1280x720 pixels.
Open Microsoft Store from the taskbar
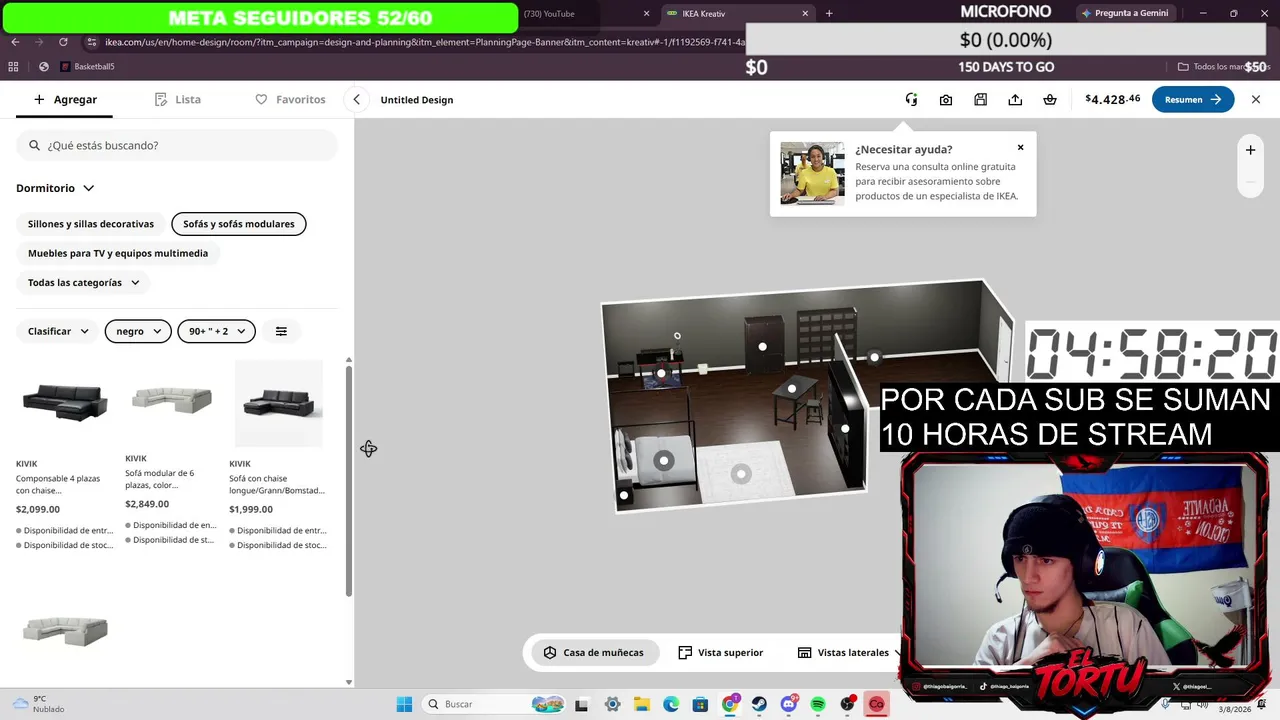point(700,704)
